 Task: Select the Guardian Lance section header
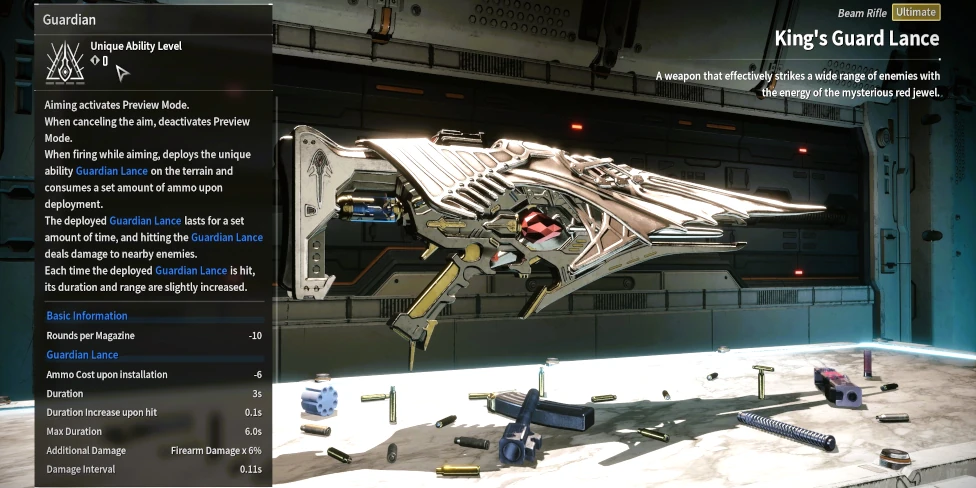pos(82,355)
